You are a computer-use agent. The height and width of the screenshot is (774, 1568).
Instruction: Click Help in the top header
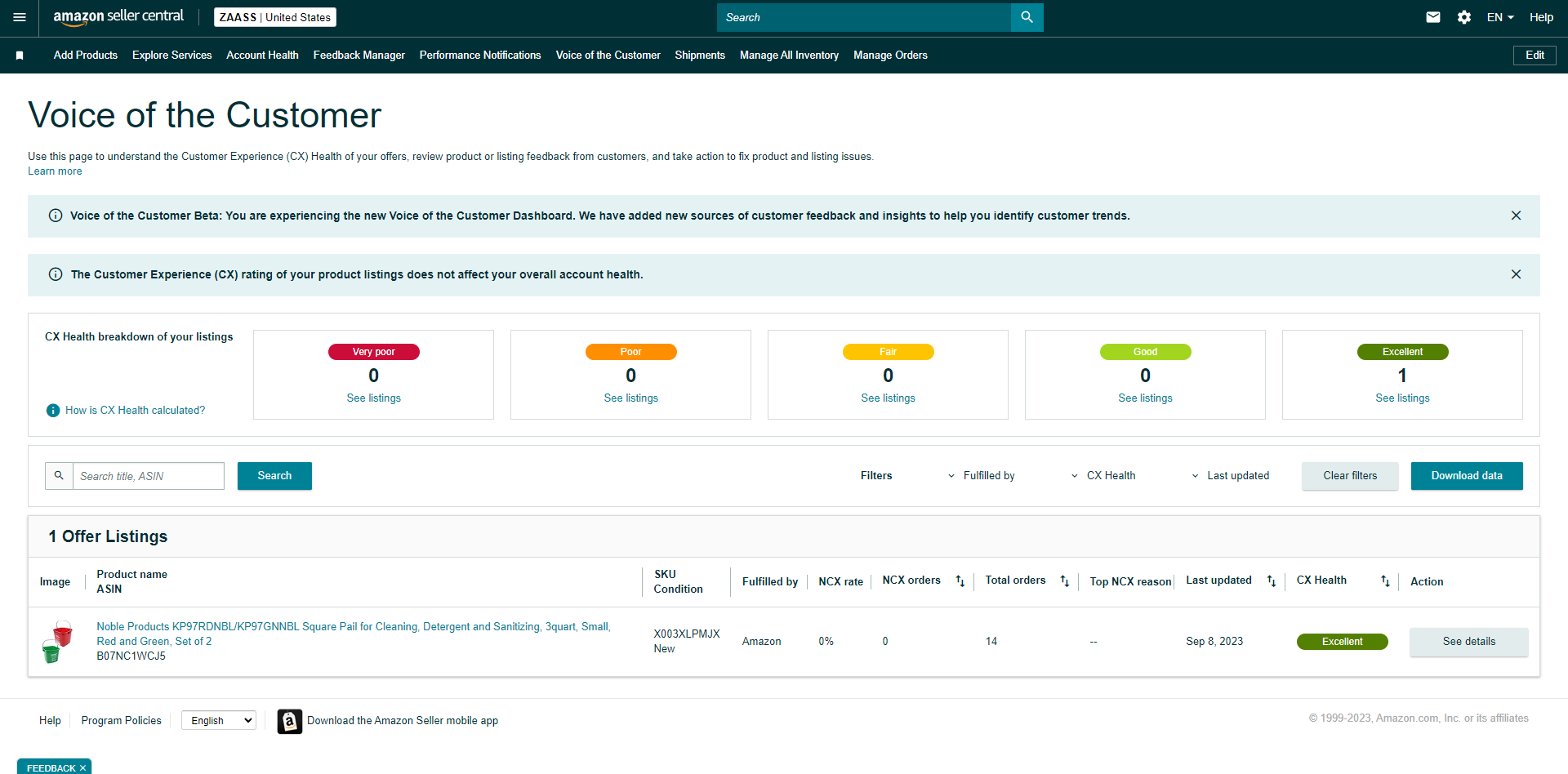pyautogui.click(x=1541, y=17)
